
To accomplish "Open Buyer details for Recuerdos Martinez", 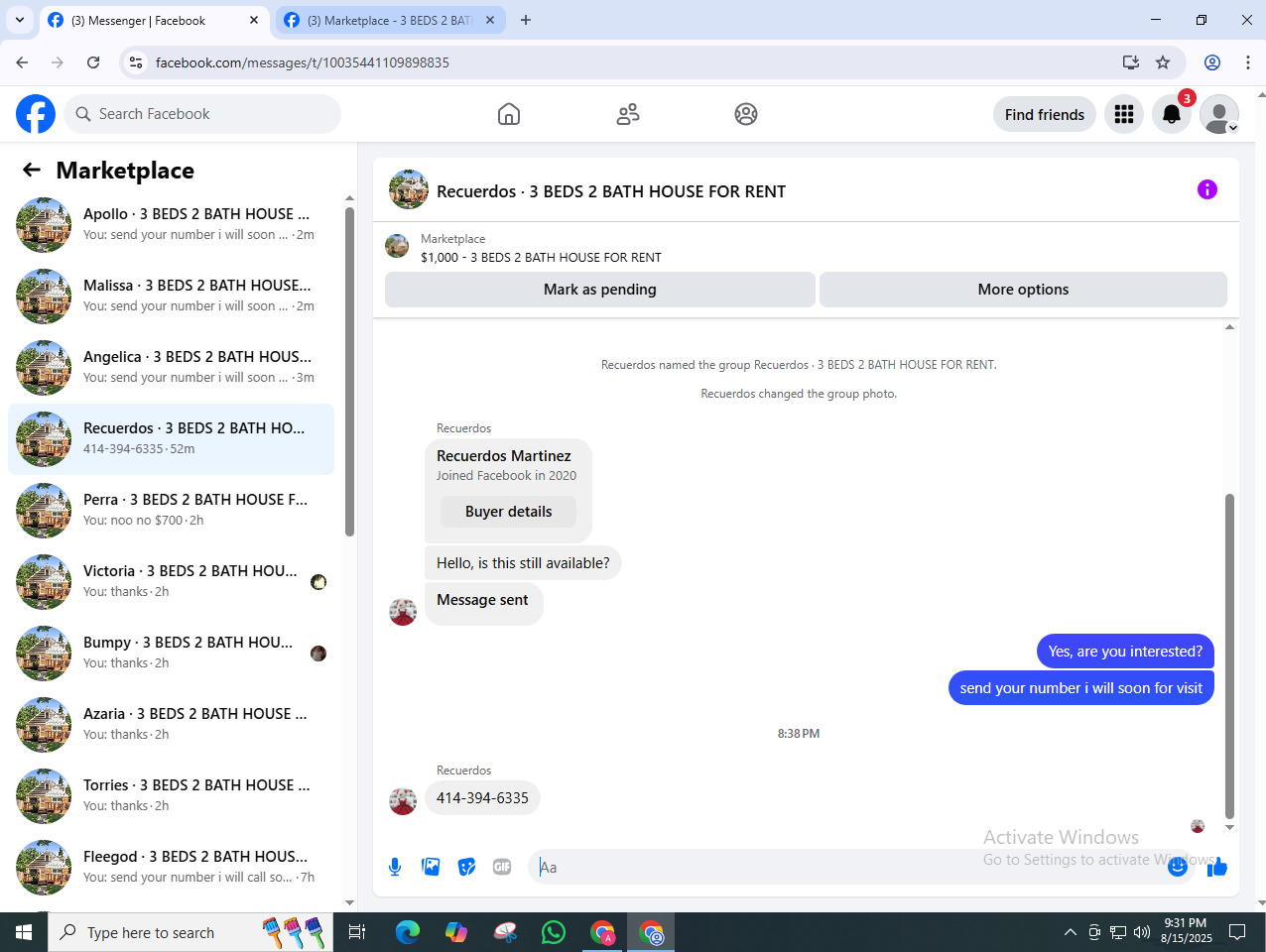I will (x=508, y=512).
